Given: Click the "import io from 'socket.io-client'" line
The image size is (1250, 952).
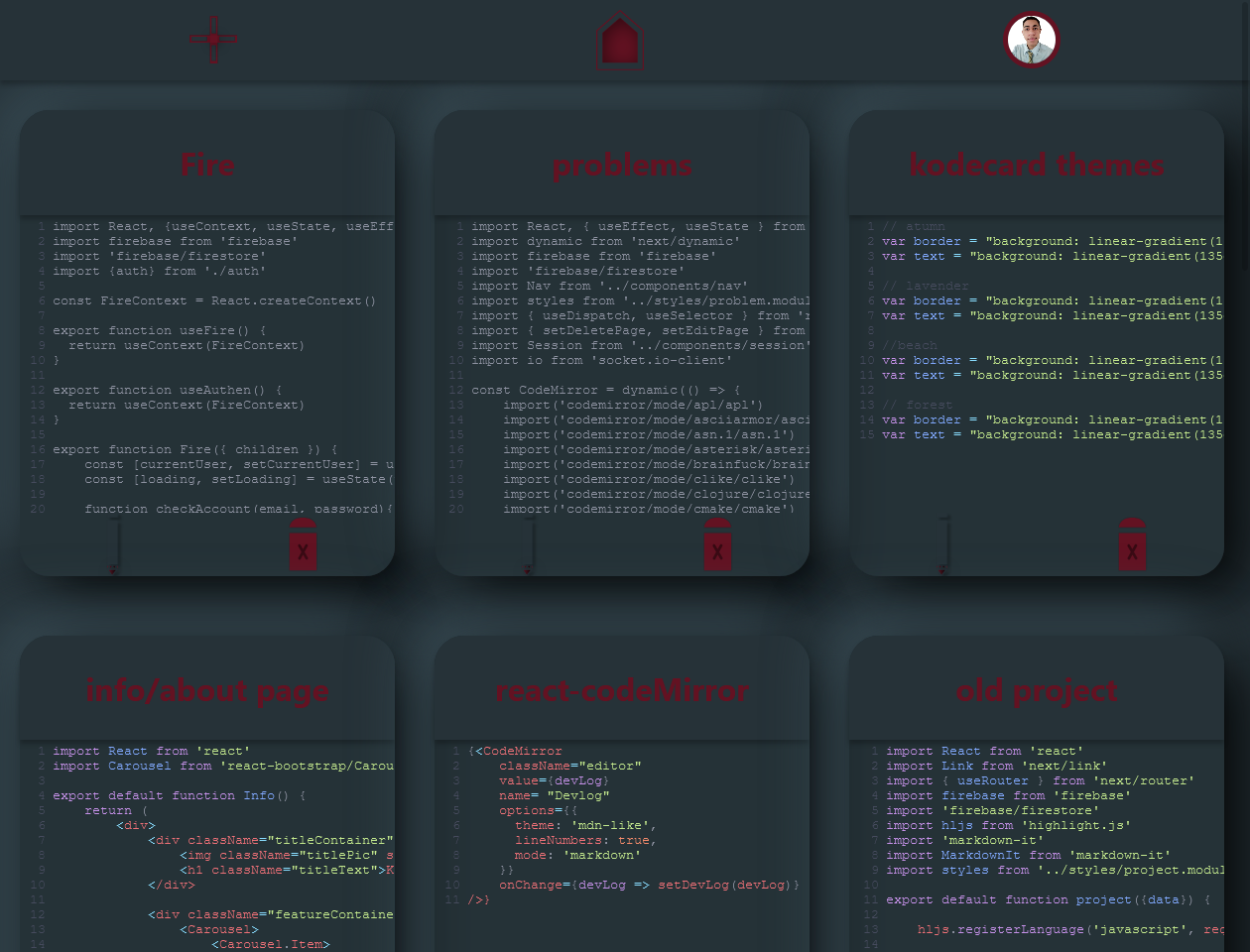Looking at the screenshot, I should 602,360.
